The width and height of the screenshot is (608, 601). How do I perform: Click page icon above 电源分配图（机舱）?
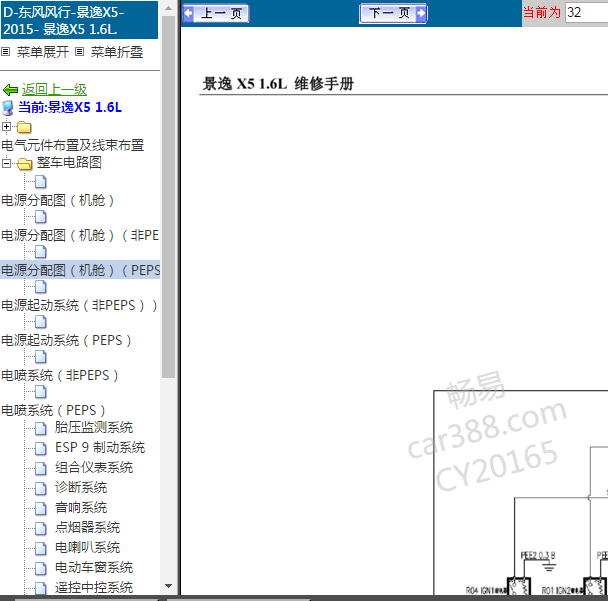click(x=41, y=181)
